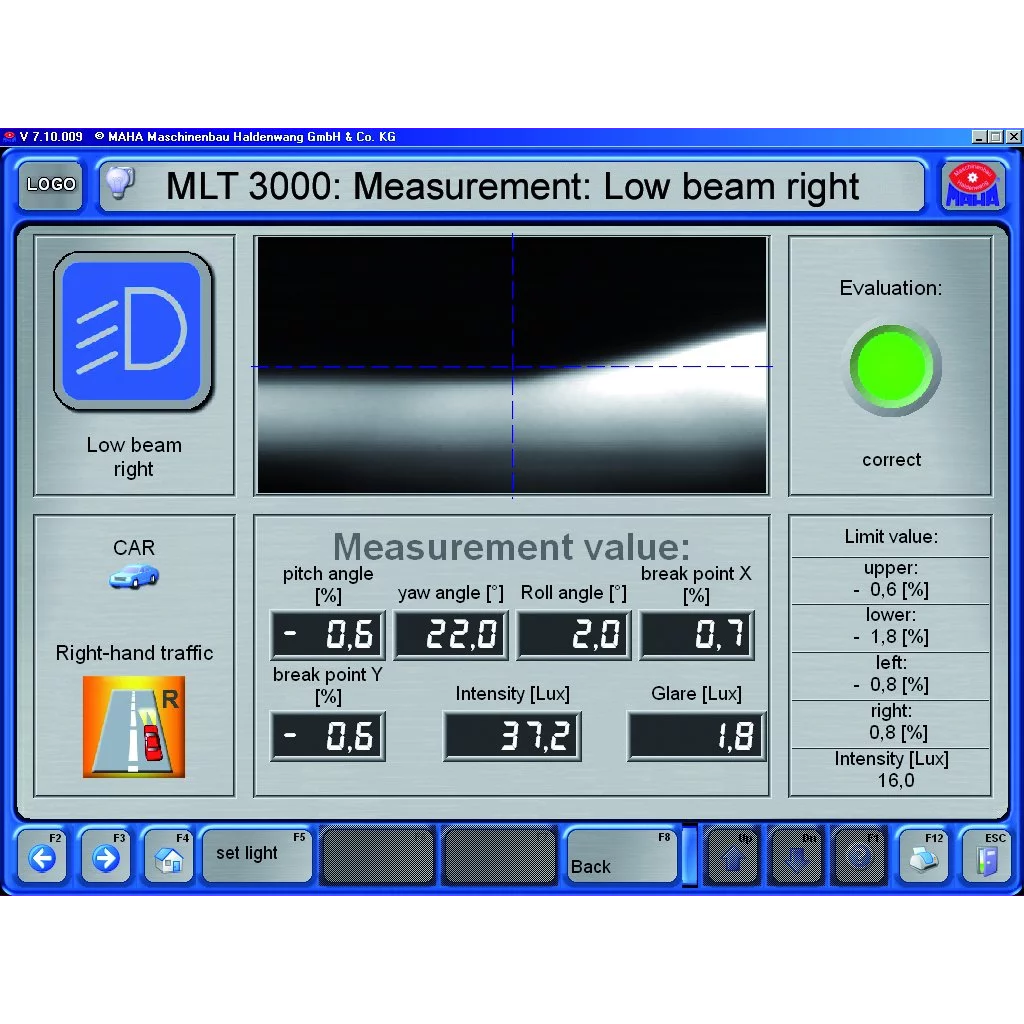This screenshot has width=1024, height=1024.
Task: Click the break point X value 0,7
Action: click(697, 635)
